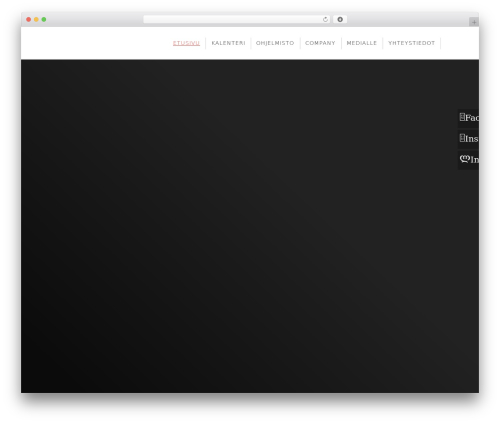This screenshot has width=500, height=423.
Task: Reload the page with the refresh icon
Action: click(325, 19)
